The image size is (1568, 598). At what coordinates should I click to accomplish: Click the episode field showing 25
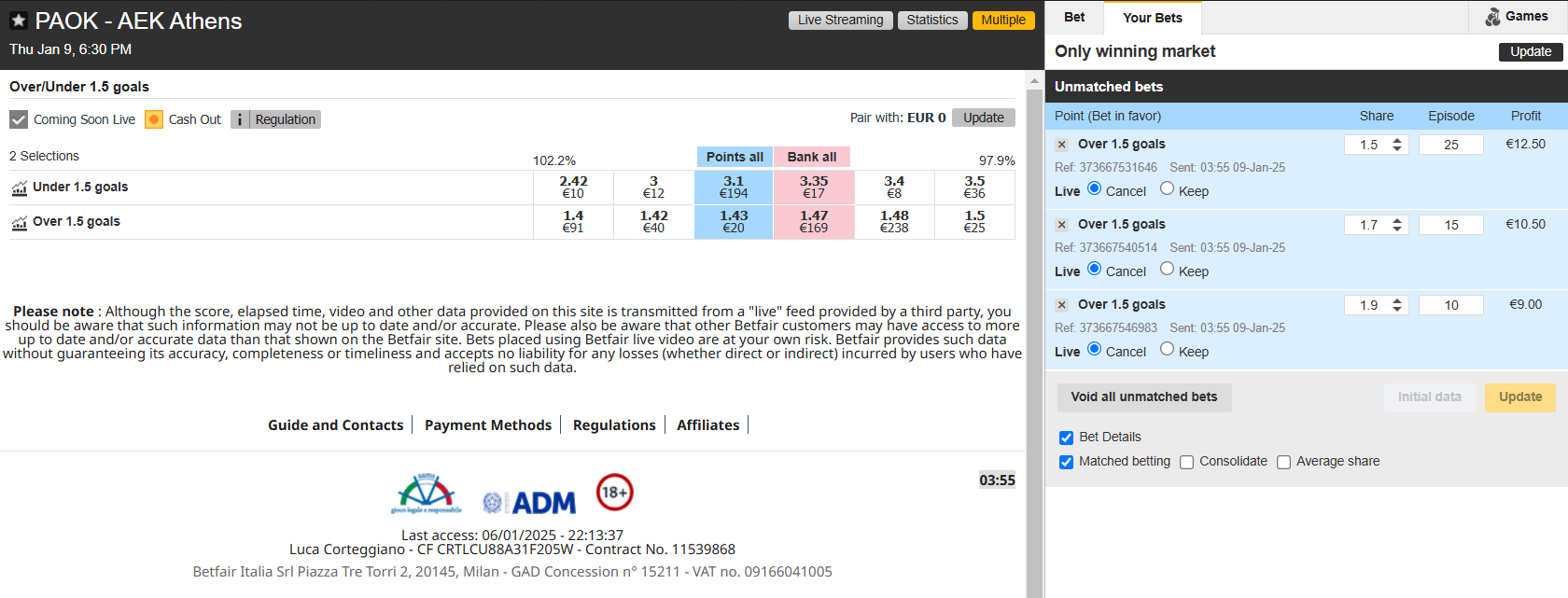coord(1451,145)
